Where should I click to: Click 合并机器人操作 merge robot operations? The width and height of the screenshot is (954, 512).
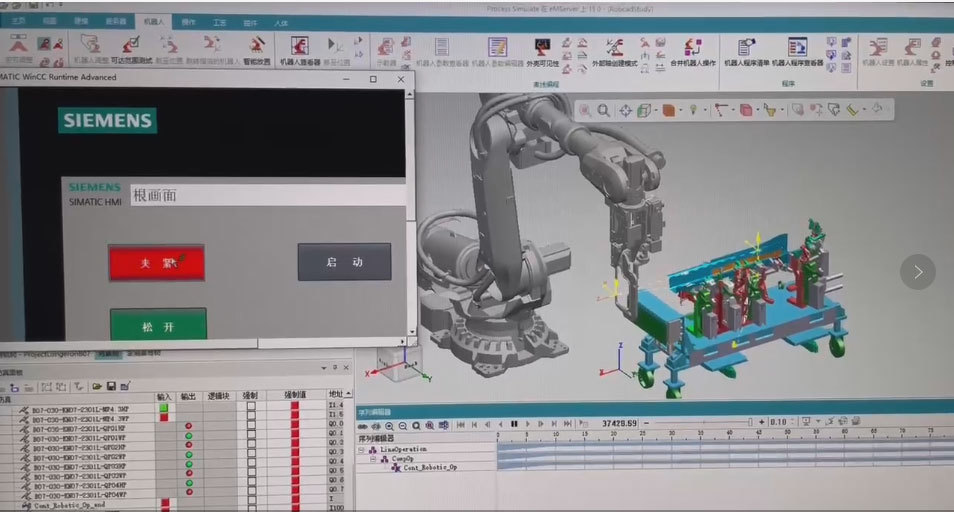tap(692, 51)
